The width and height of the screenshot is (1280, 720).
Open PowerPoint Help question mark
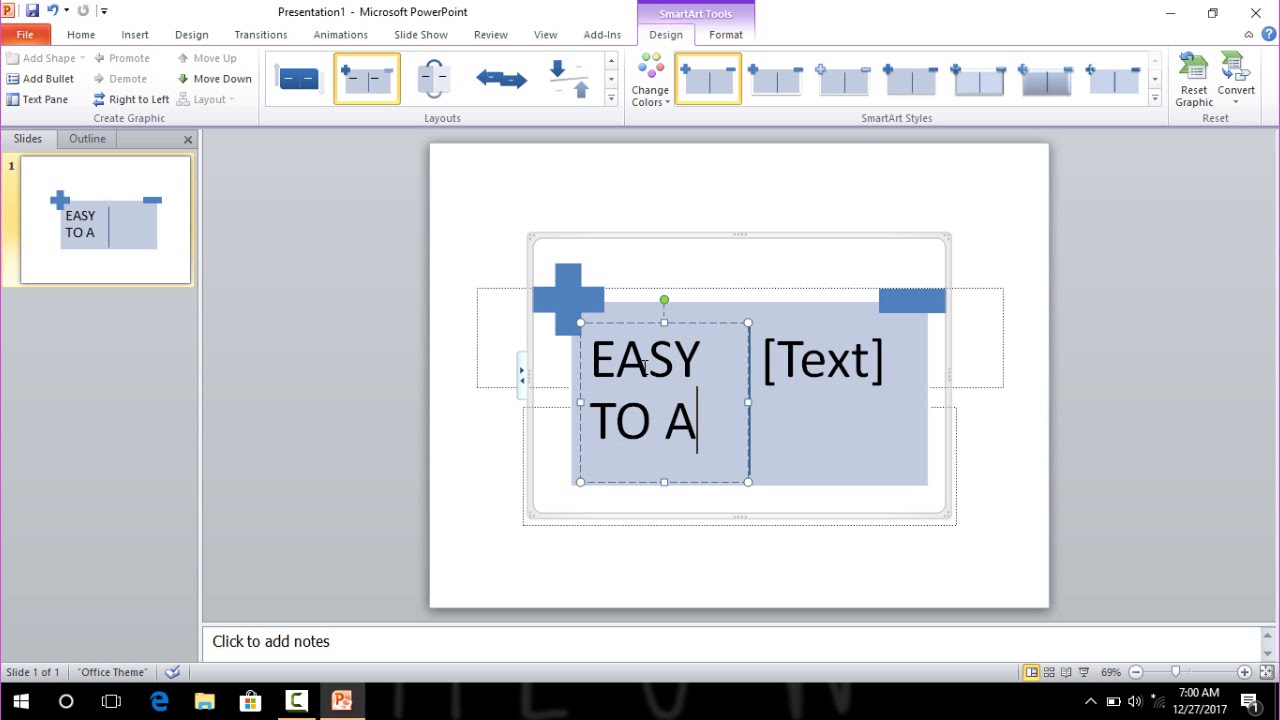point(1268,34)
